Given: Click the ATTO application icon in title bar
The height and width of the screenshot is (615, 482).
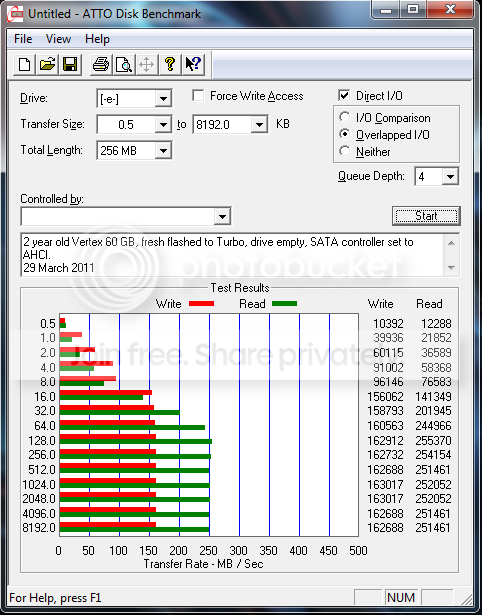Looking at the screenshot, I should tap(15, 14).
